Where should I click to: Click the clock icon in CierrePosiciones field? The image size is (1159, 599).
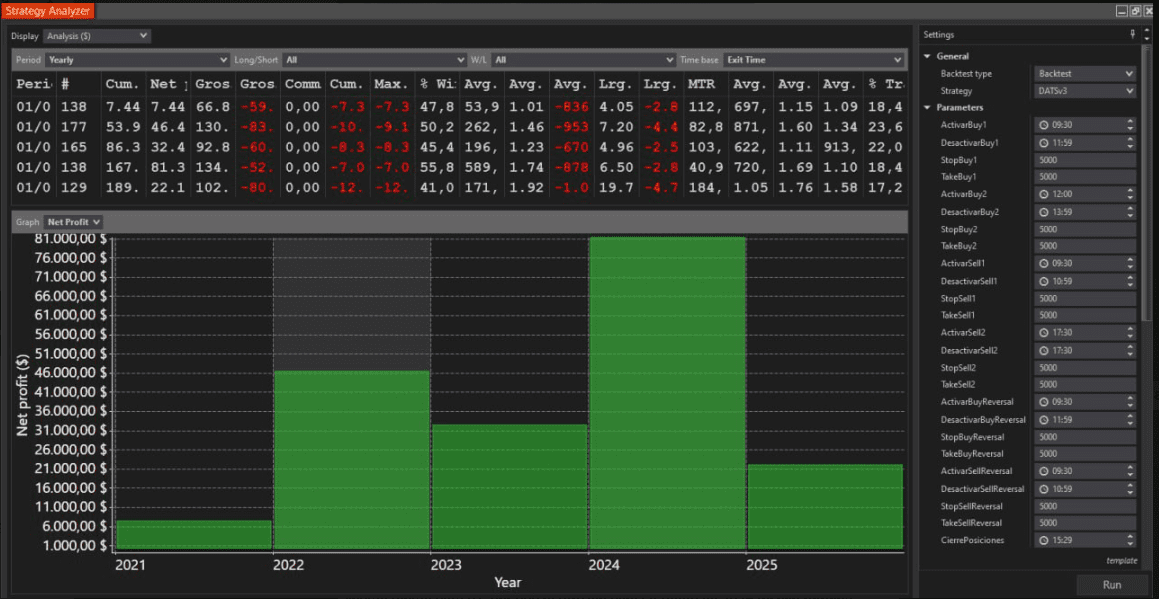click(x=1044, y=541)
